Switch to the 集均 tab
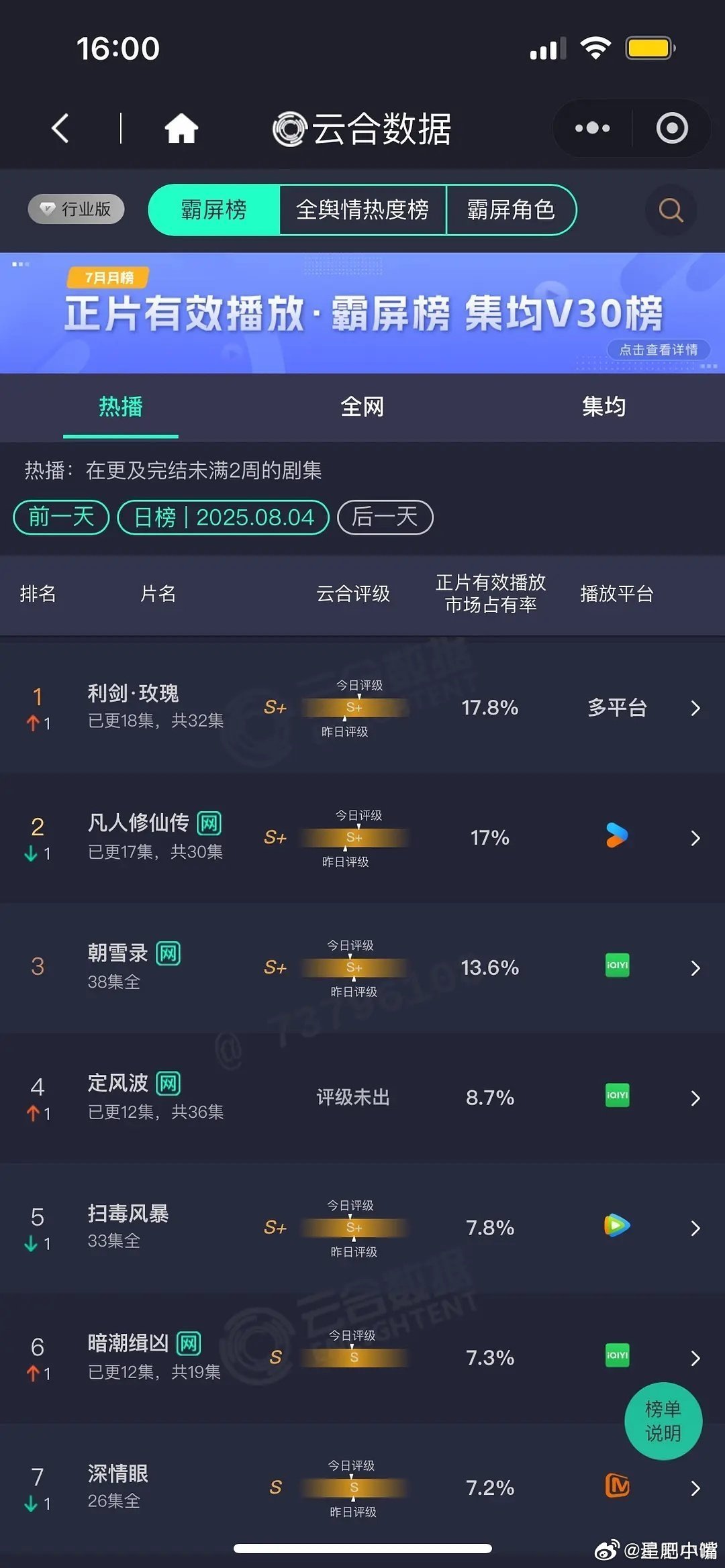 pyautogui.click(x=604, y=407)
